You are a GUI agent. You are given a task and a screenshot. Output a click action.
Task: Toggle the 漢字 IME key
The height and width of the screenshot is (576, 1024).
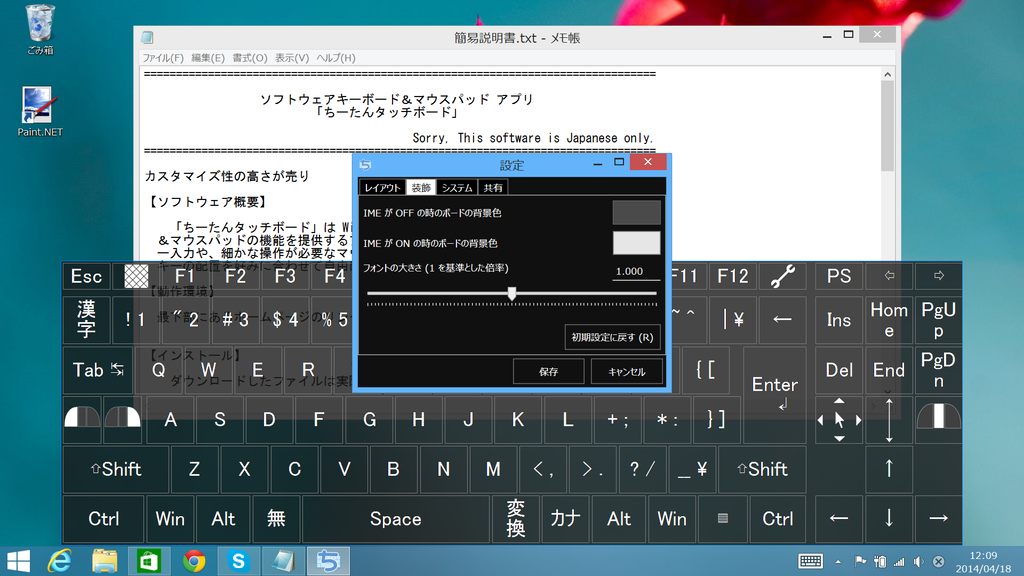(x=86, y=319)
